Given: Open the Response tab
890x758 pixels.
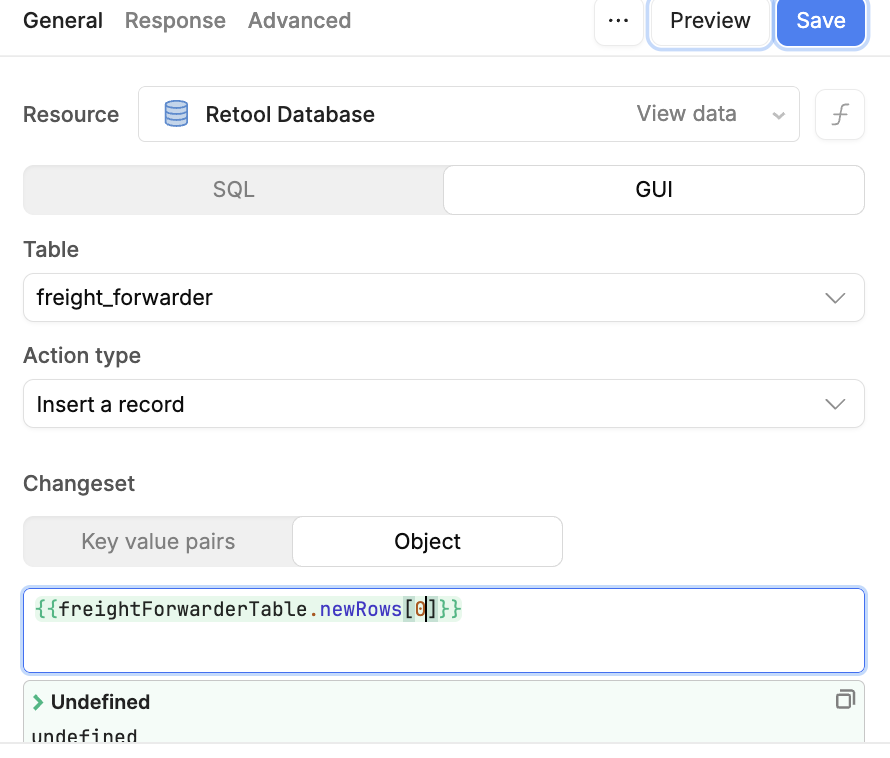Looking at the screenshot, I should pos(175,21).
